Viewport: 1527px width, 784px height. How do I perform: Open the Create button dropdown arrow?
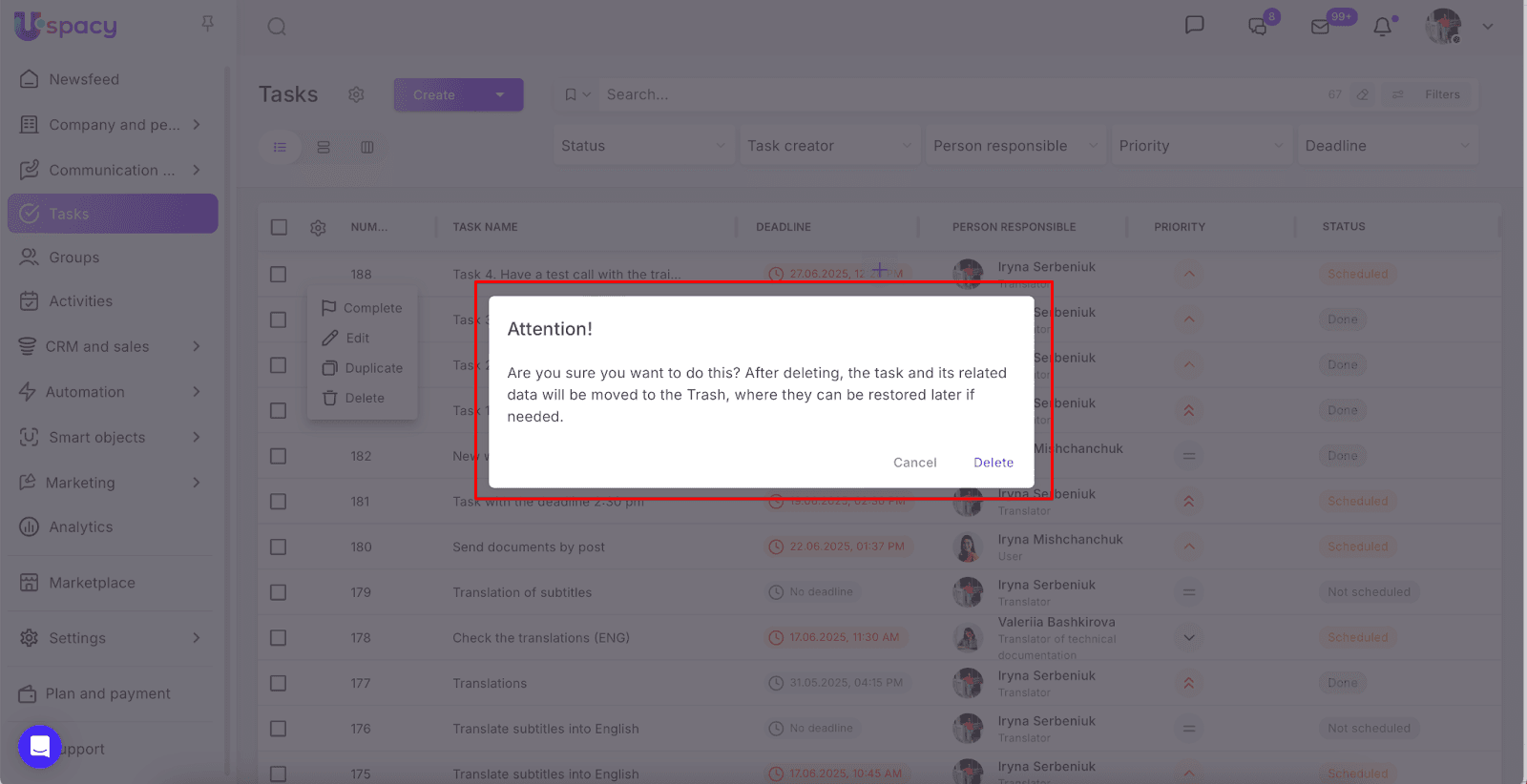pos(500,94)
